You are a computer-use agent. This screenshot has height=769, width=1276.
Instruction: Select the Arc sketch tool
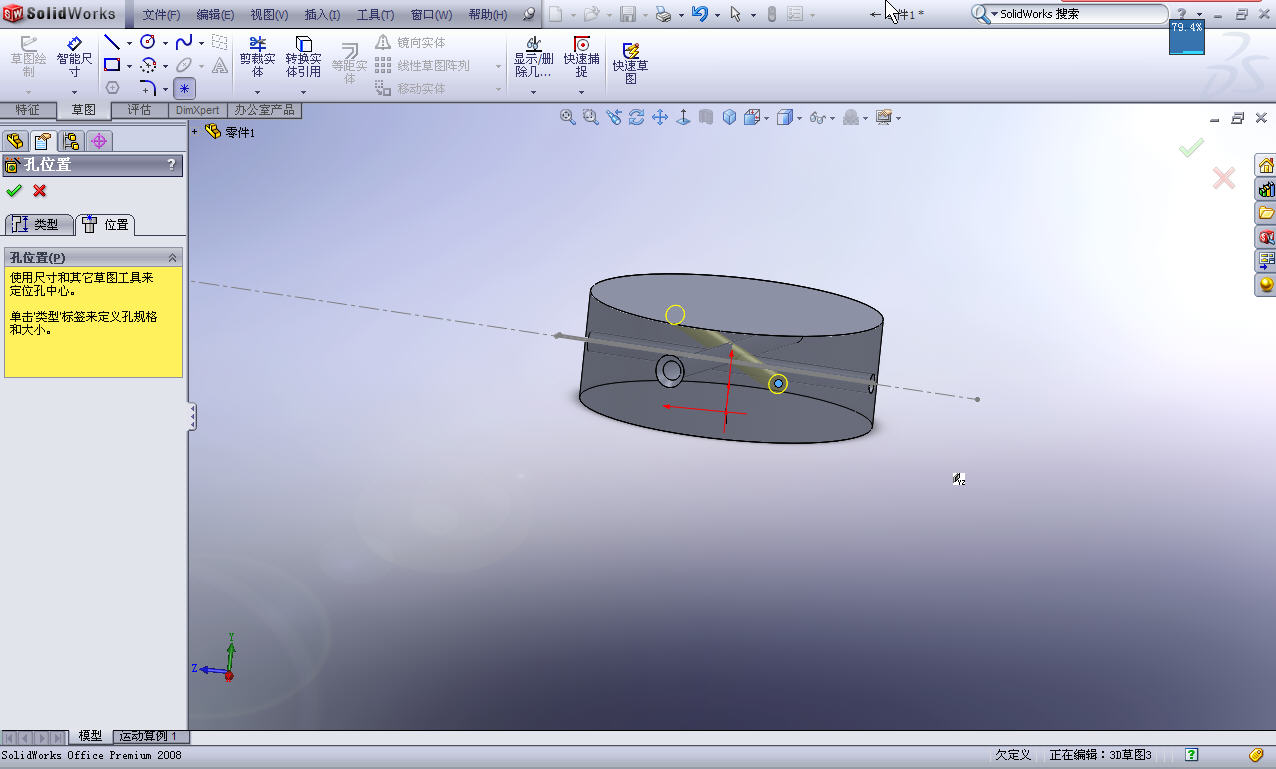[x=148, y=65]
